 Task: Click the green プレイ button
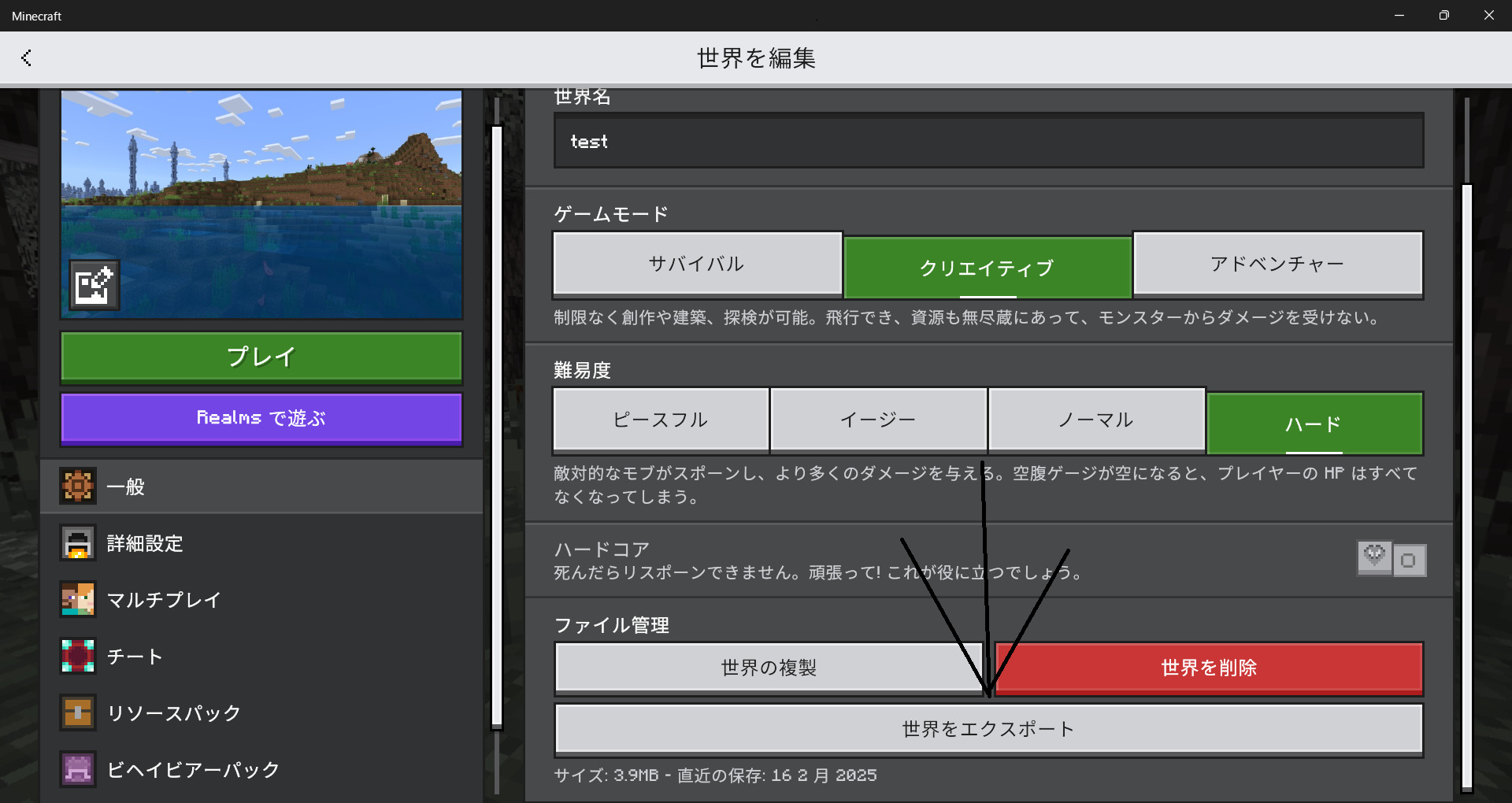pyautogui.click(x=261, y=357)
